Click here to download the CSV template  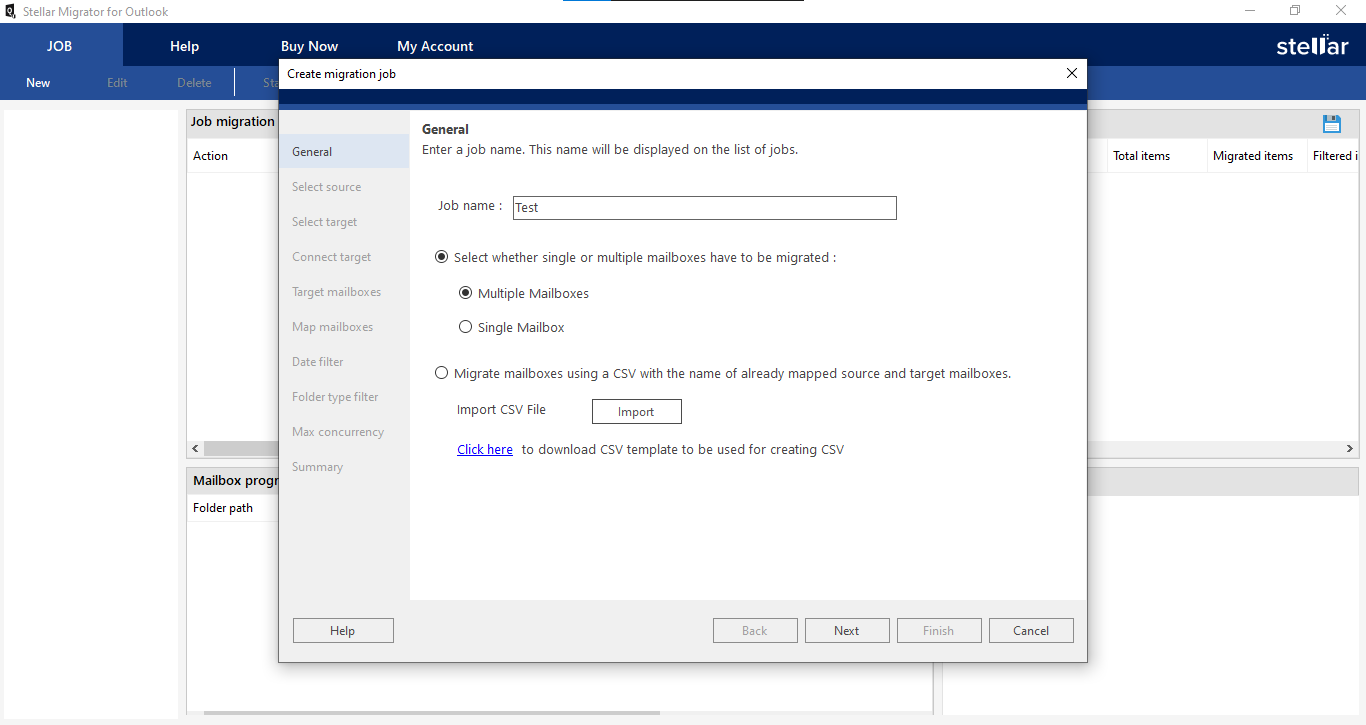(485, 449)
